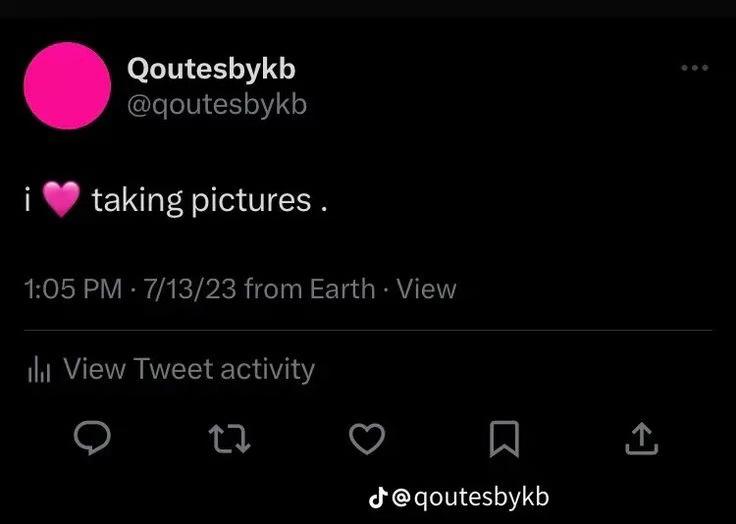This screenshot has height=524, width=736.
Task: Open the Qoutesbykb display name profile
Action: coord(211,69)
